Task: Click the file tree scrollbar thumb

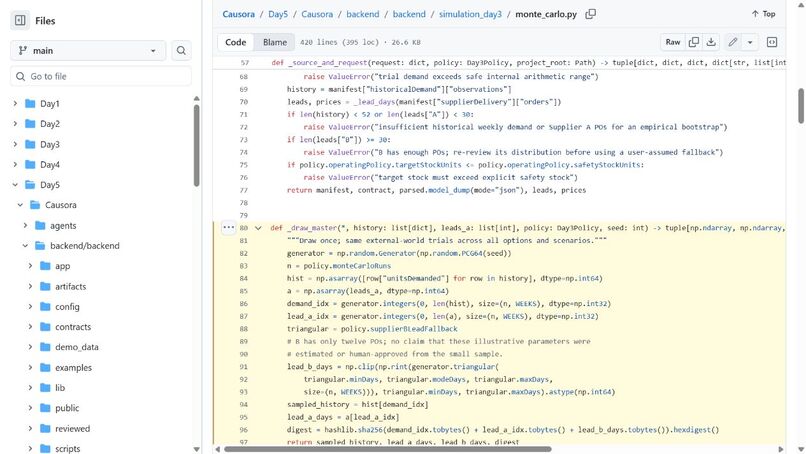Action: pyautogui.click(x=196, y=145)
